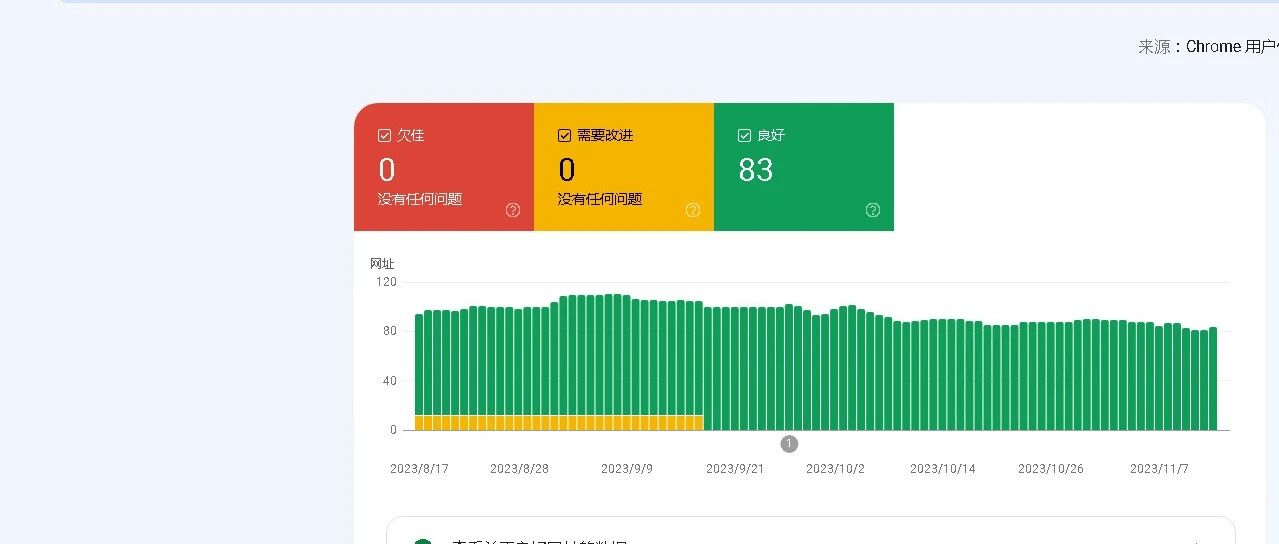The height and width of the screenshot is (544, 1279).
Task: Select the red 欠佳 status card
Action: (444, 167)
